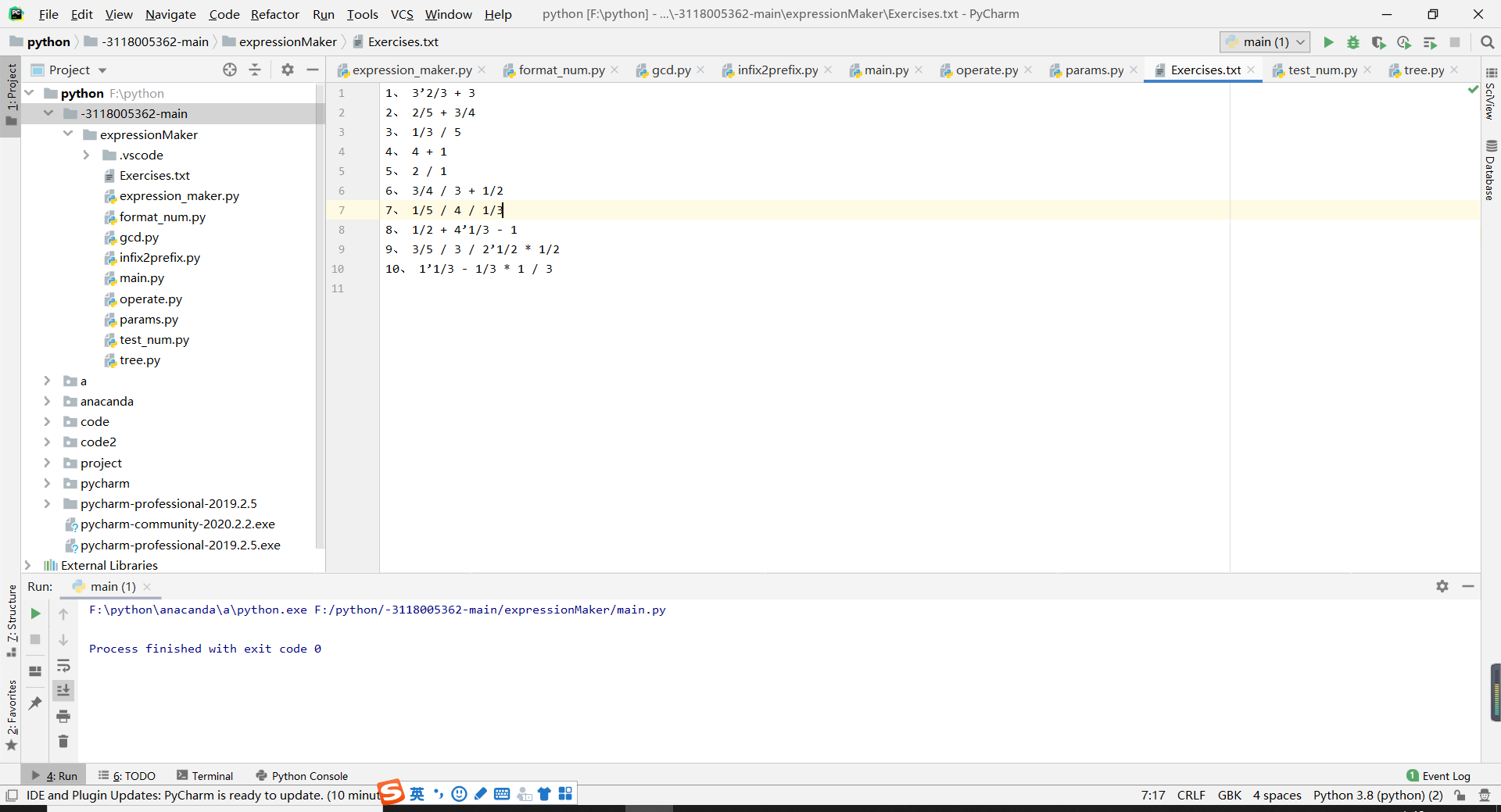1501x812 pixels.
Task: Expand the .vscode folder
Action: coord(87,155)
